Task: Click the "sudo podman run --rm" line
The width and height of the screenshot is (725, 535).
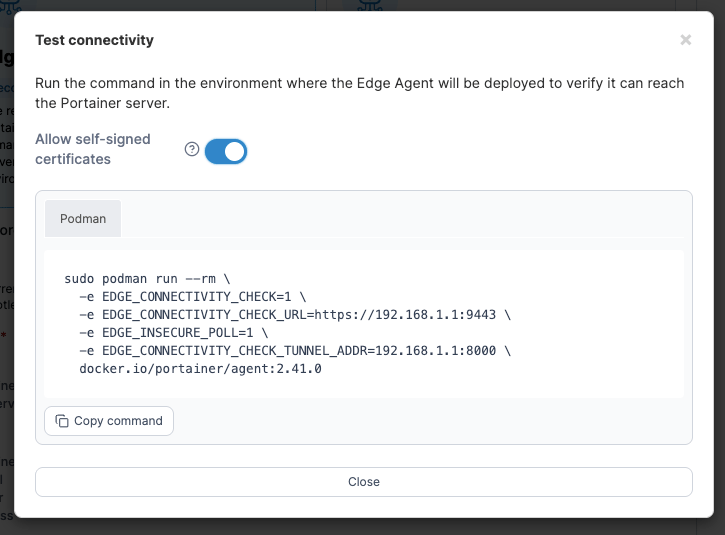Action: point(147,279)
